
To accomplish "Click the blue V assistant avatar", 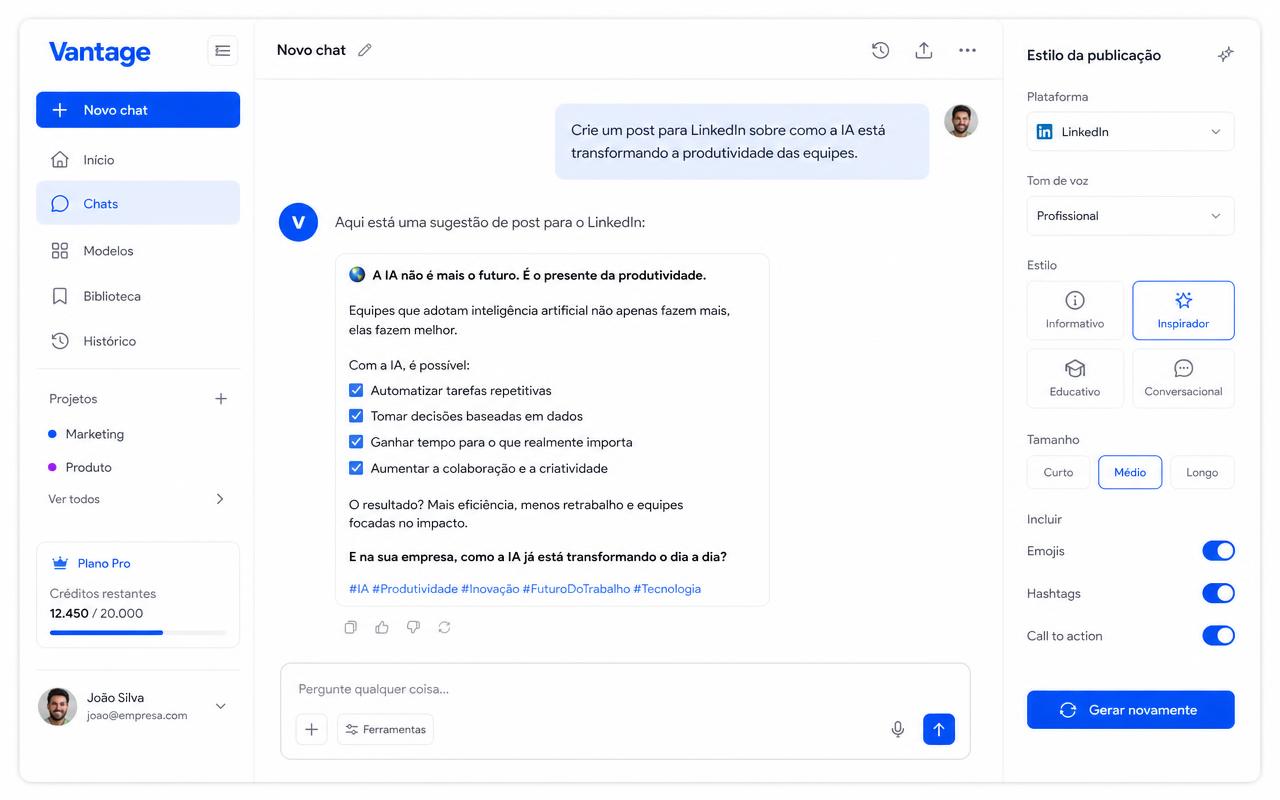I will tap(298, 222).
